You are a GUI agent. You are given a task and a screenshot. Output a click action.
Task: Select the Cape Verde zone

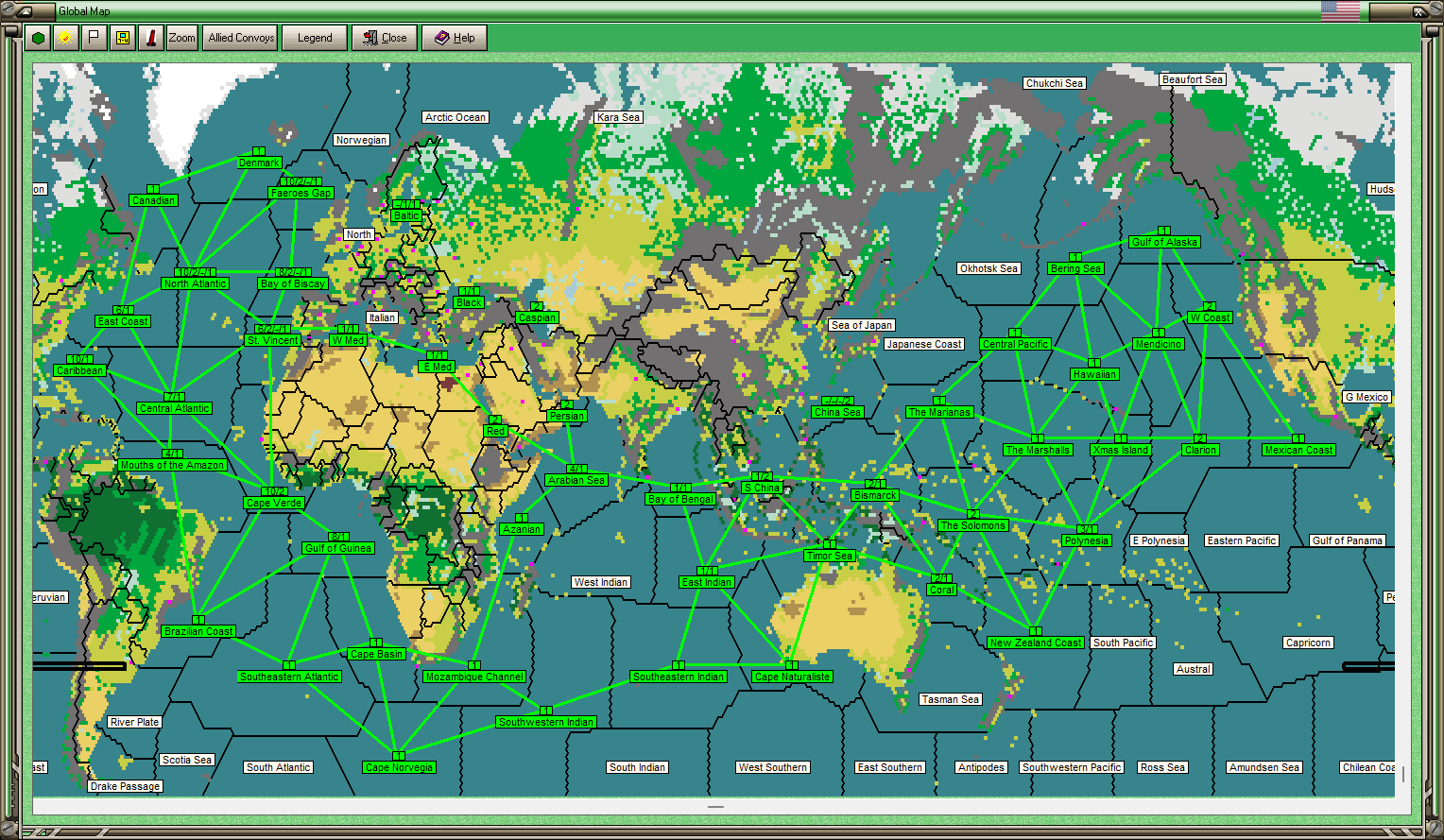[274, 503]
